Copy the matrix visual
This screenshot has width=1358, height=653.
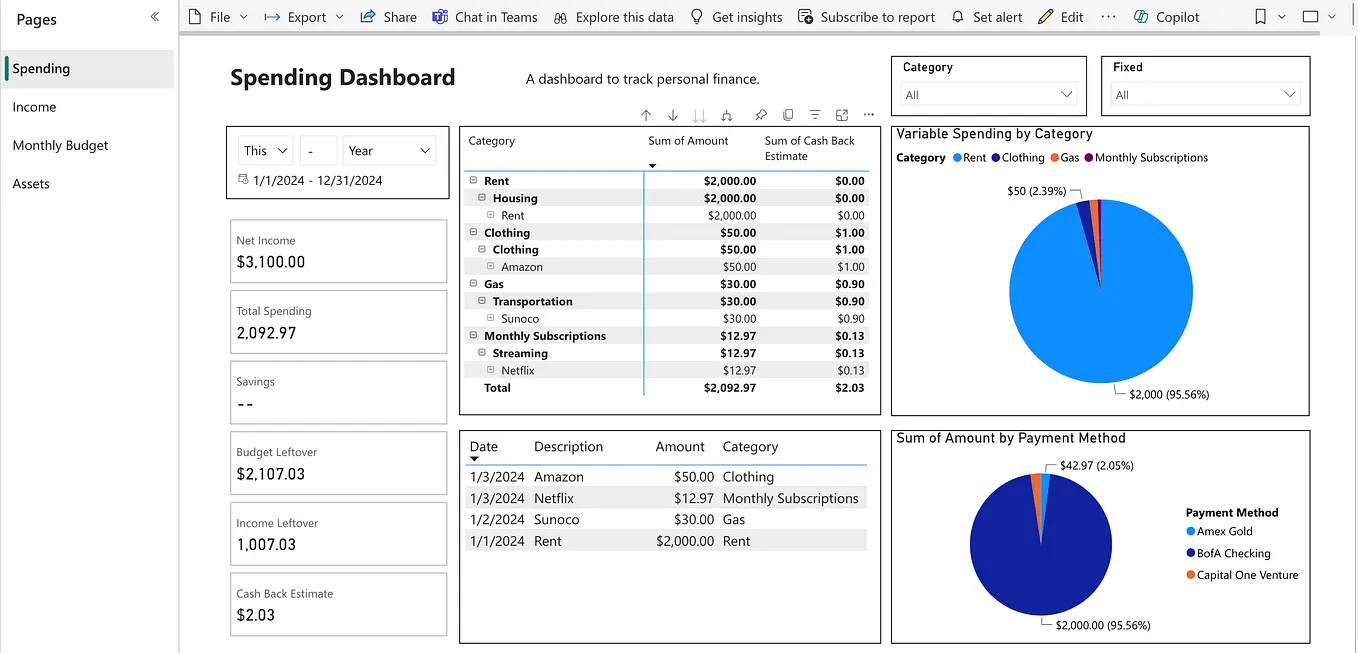coord(788,115)
